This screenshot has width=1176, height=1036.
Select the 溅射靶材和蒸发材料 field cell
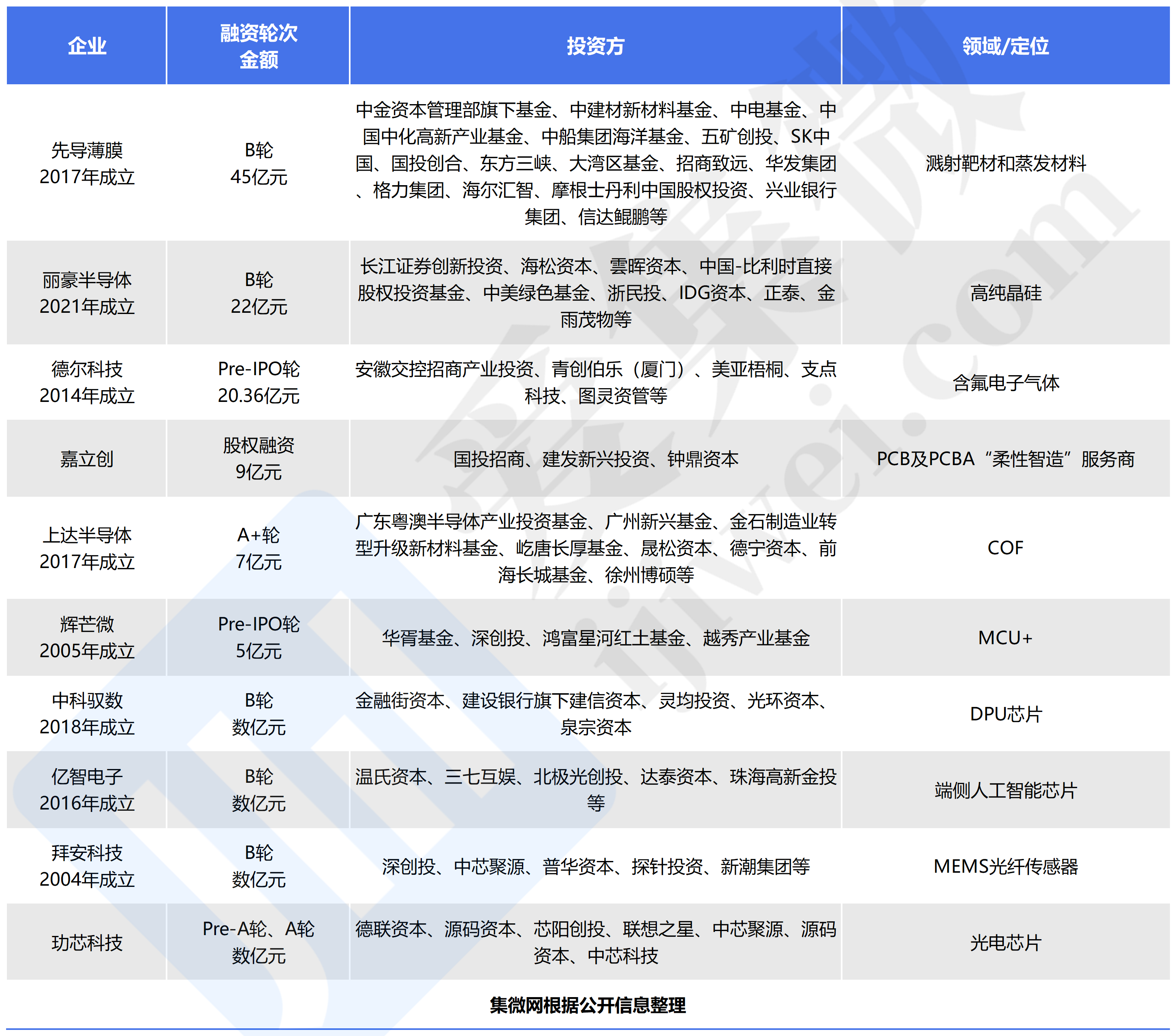[1006, 163]
